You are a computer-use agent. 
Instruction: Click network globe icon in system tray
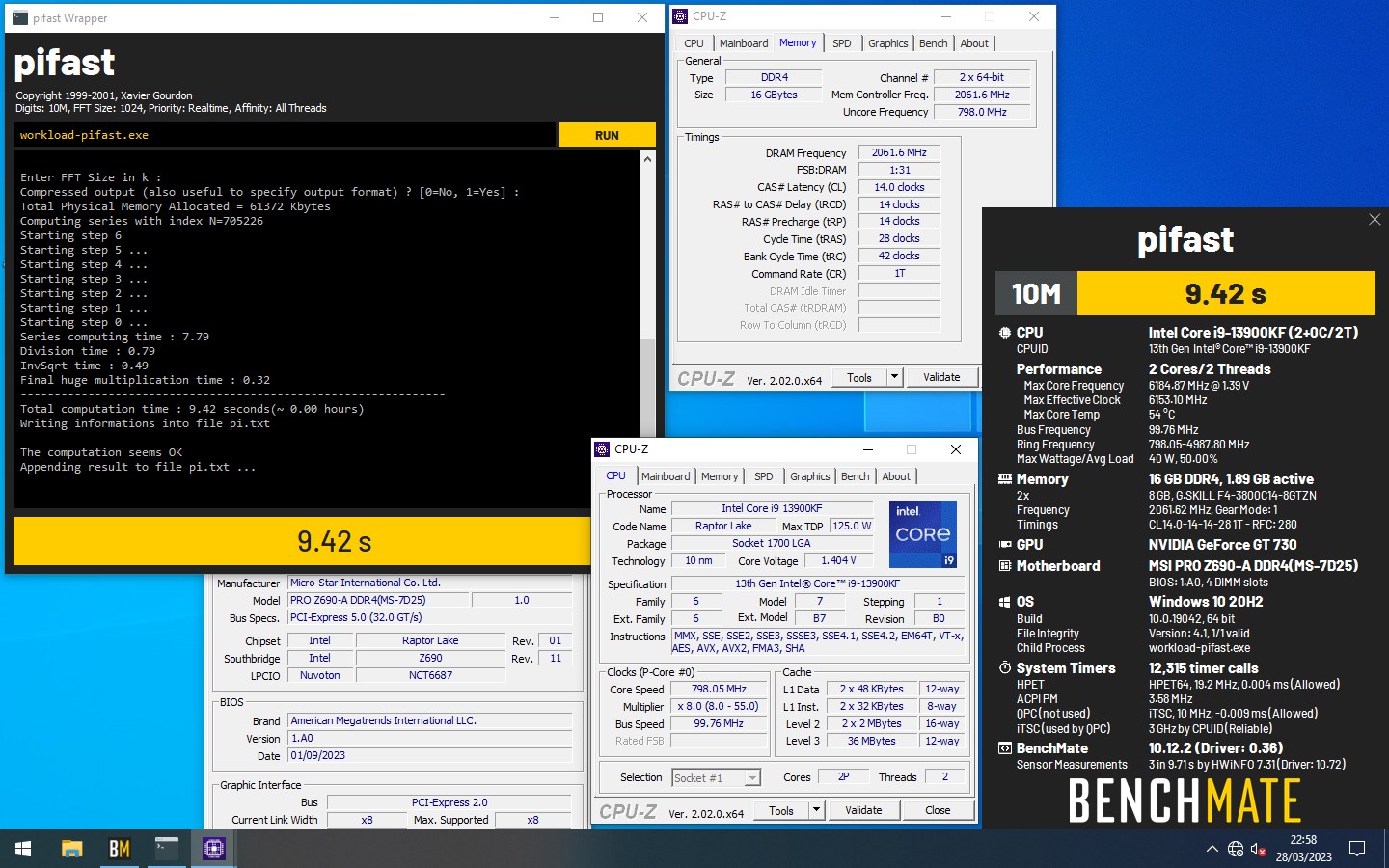click(x=1236, y=849)
